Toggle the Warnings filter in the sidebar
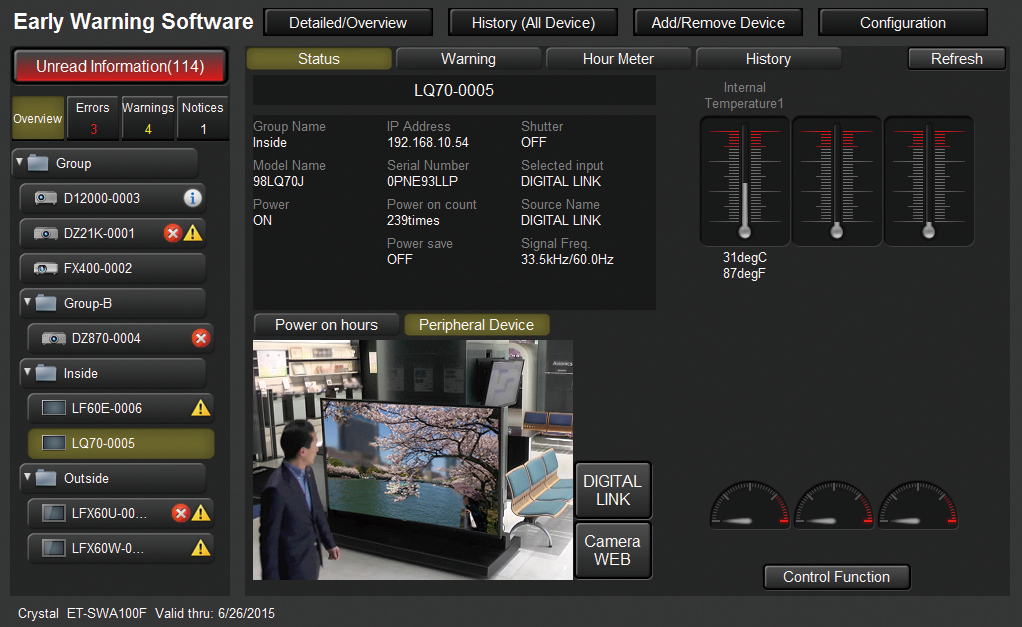1022x627 pixels. pyautogui.click(x=148, y=118)
